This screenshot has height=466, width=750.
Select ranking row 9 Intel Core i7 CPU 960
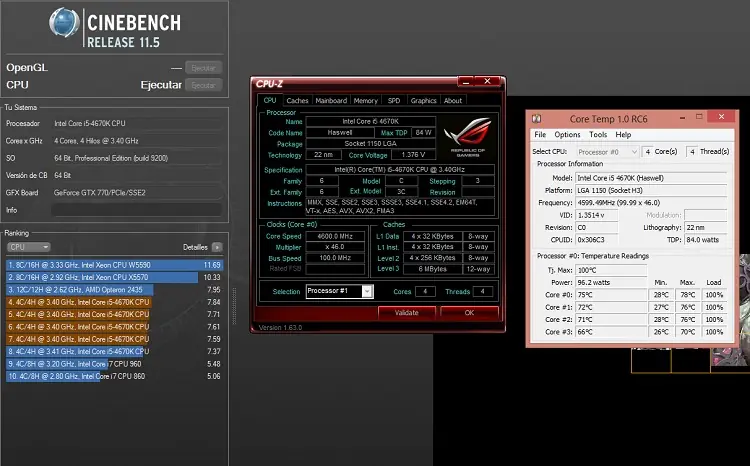click(x=114, y=364)
